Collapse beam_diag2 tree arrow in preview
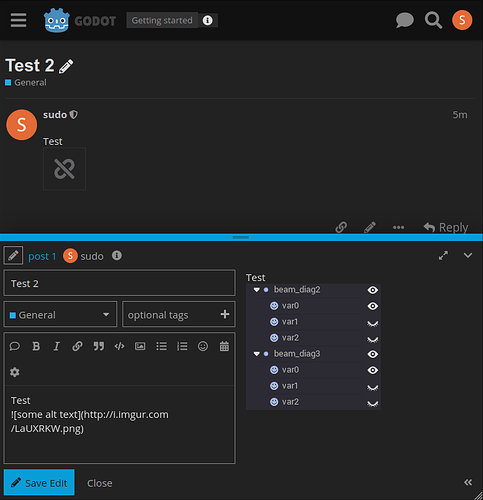Screen dimensions: 483x500 click(256, 290)
